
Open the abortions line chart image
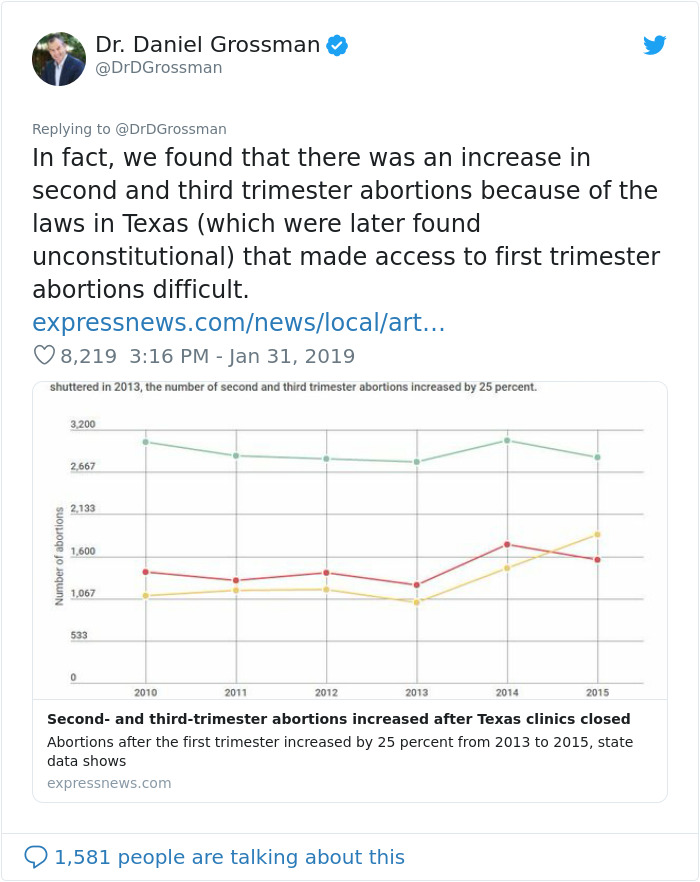click(x=349, y=540)
